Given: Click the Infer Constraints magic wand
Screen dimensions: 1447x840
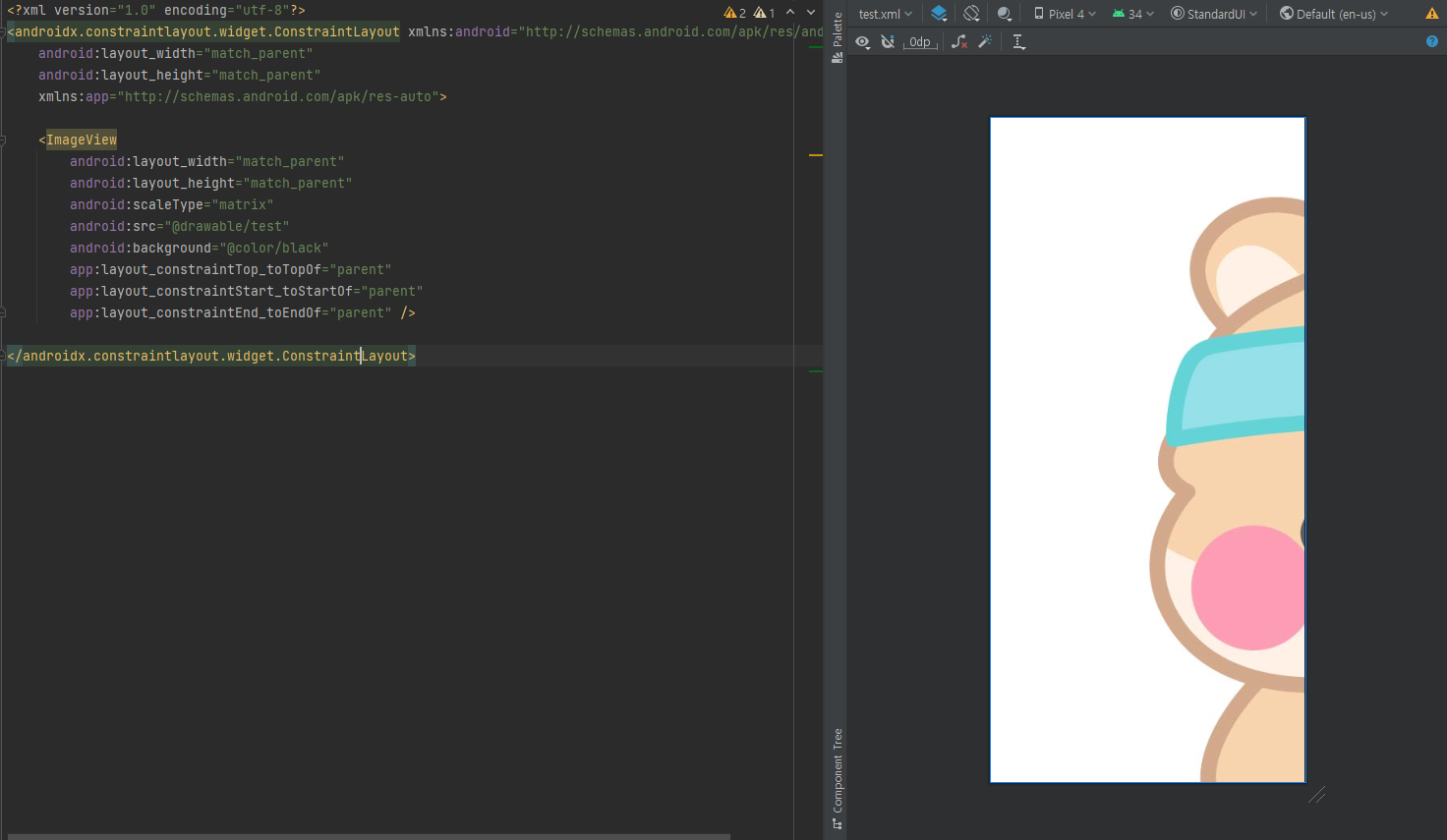Looking at the screenshot, I should click(985, 41).
